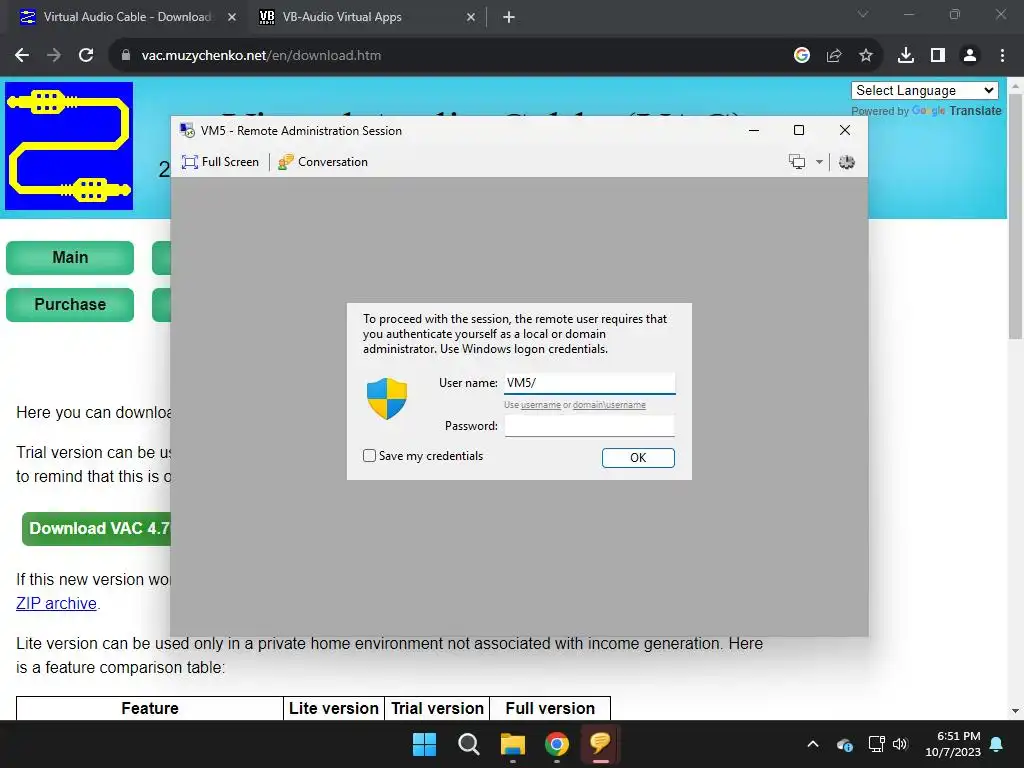Click the User name input field

click(x=589, y=383)
